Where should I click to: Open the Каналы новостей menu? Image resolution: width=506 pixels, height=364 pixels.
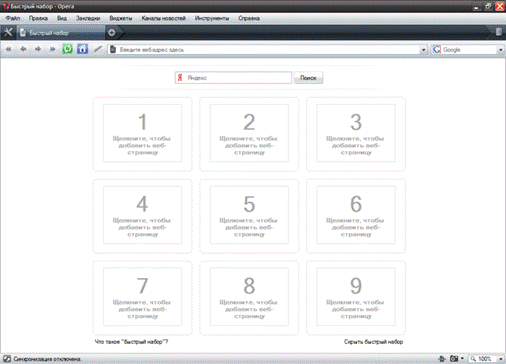pos(163,18)
